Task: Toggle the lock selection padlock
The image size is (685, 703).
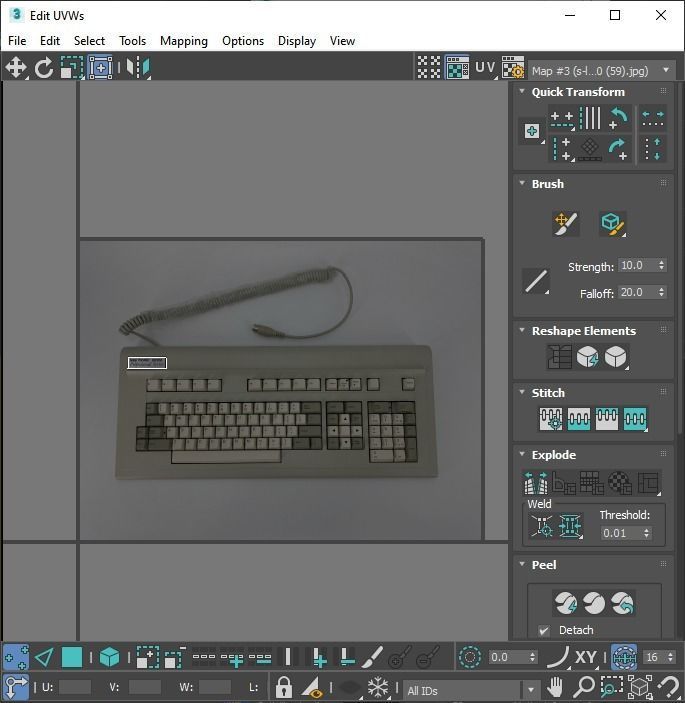Action: click(283, 687)
